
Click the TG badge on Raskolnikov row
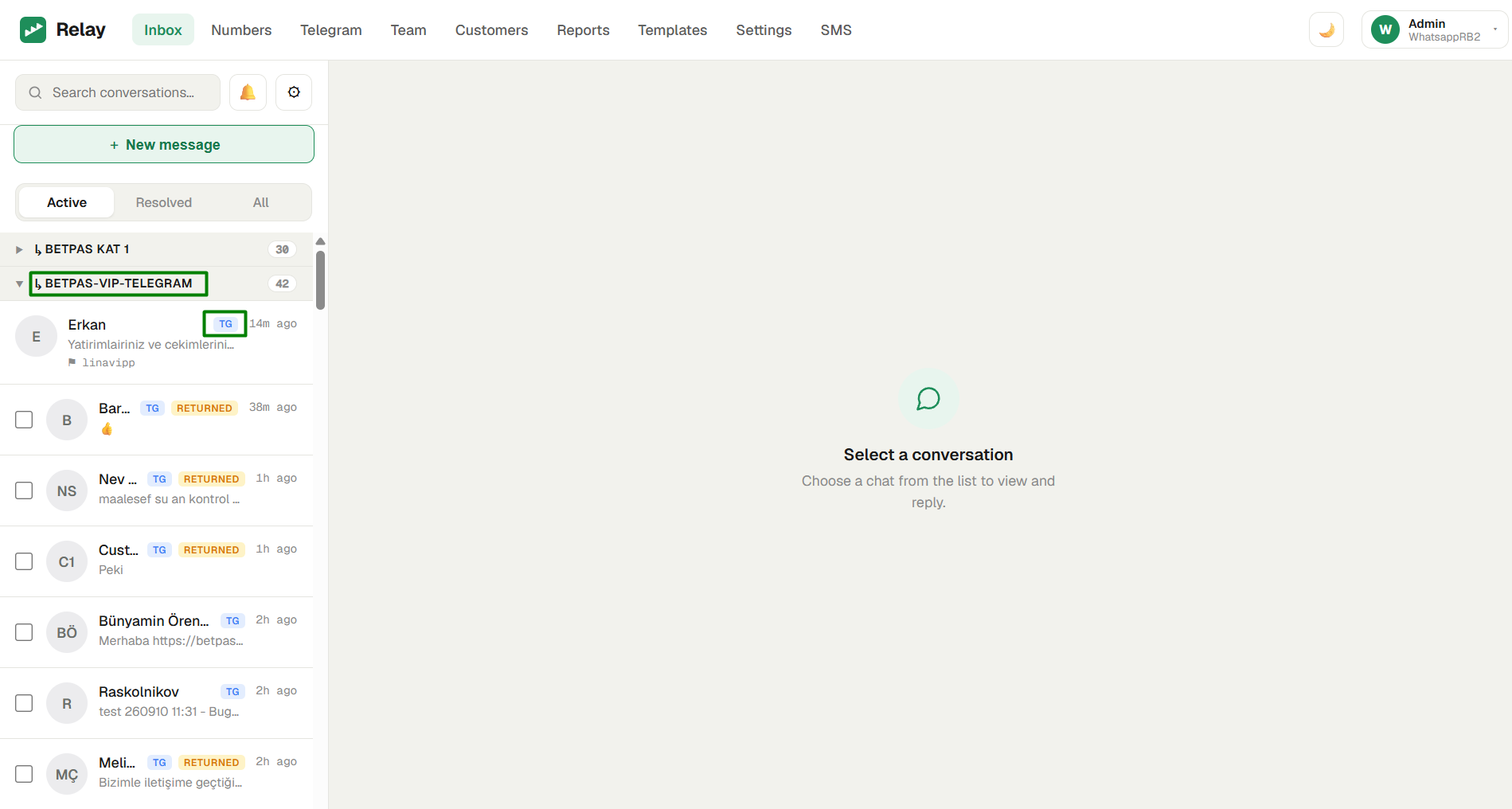coord(232,691)
